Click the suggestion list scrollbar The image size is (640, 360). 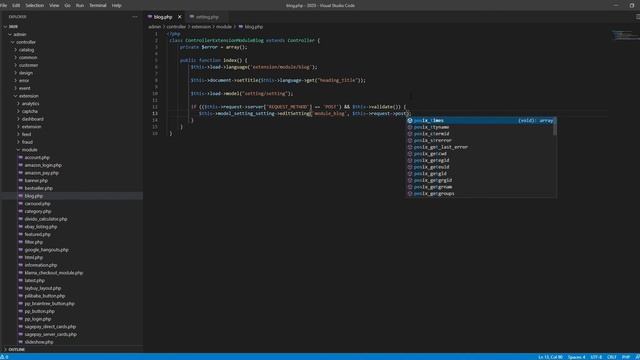pos(555,127)
